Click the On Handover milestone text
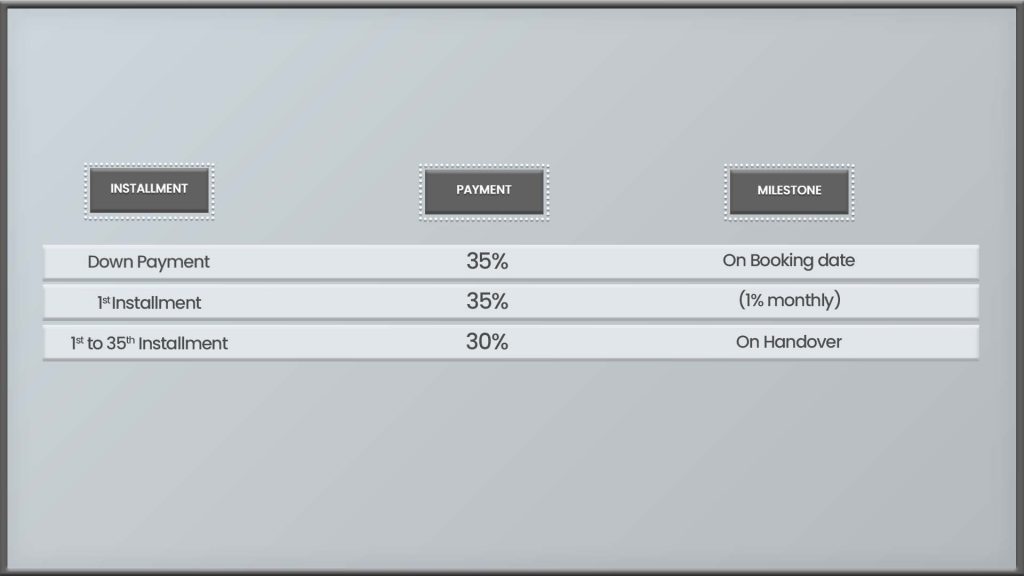 point(788,342)
